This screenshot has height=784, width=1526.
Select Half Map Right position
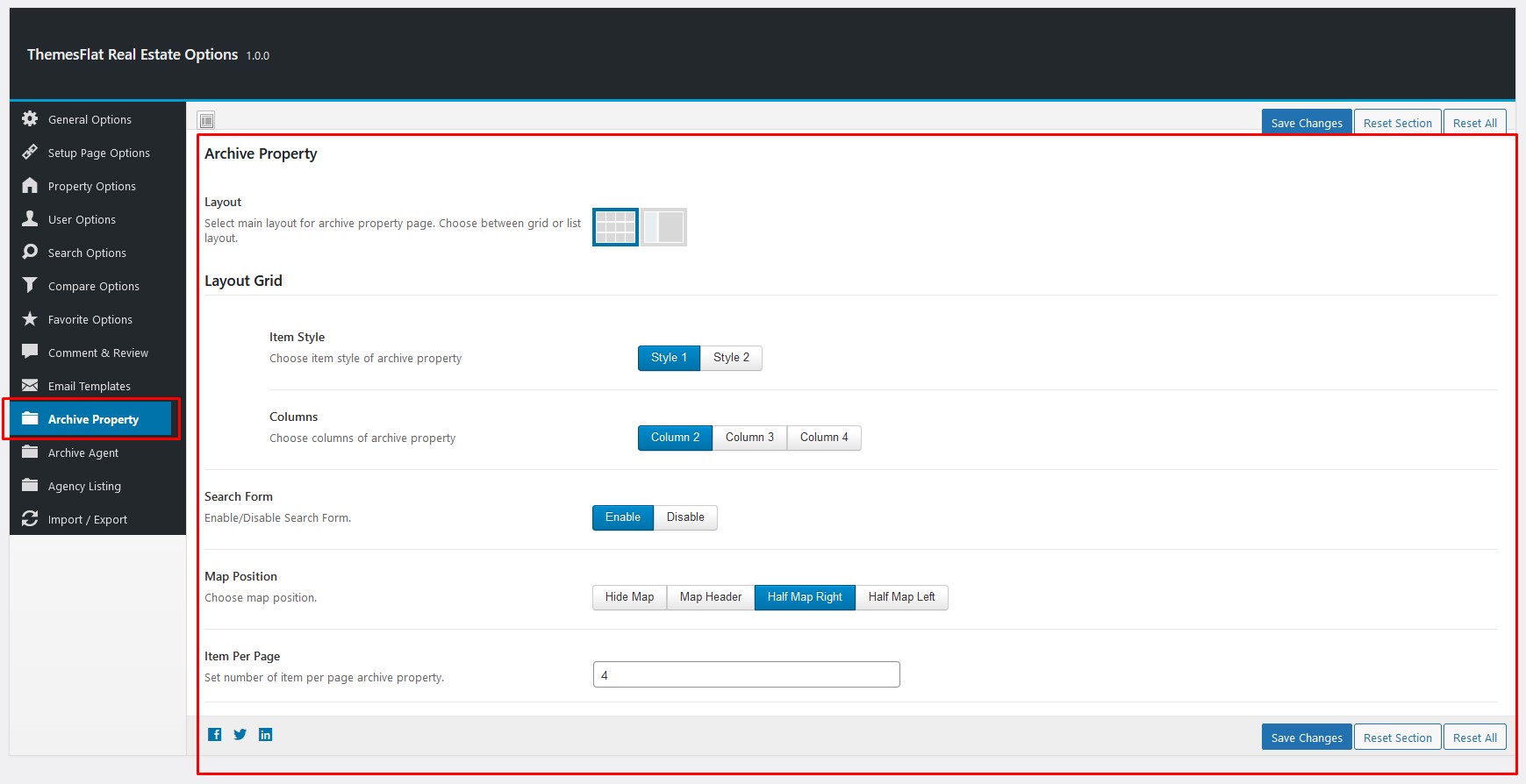pyautogui.click(x=805, y=597)
